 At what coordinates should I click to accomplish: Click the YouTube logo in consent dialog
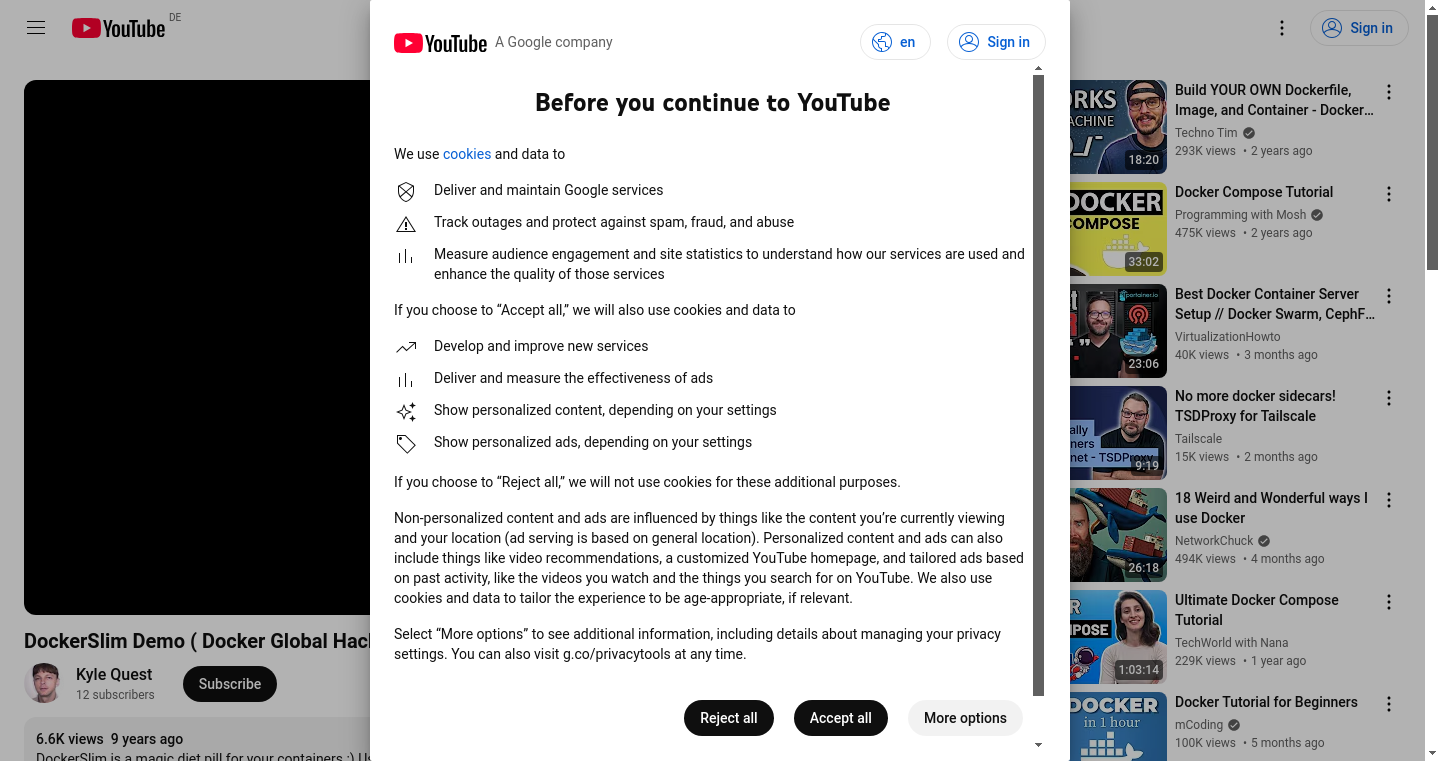tap(440, 43)
